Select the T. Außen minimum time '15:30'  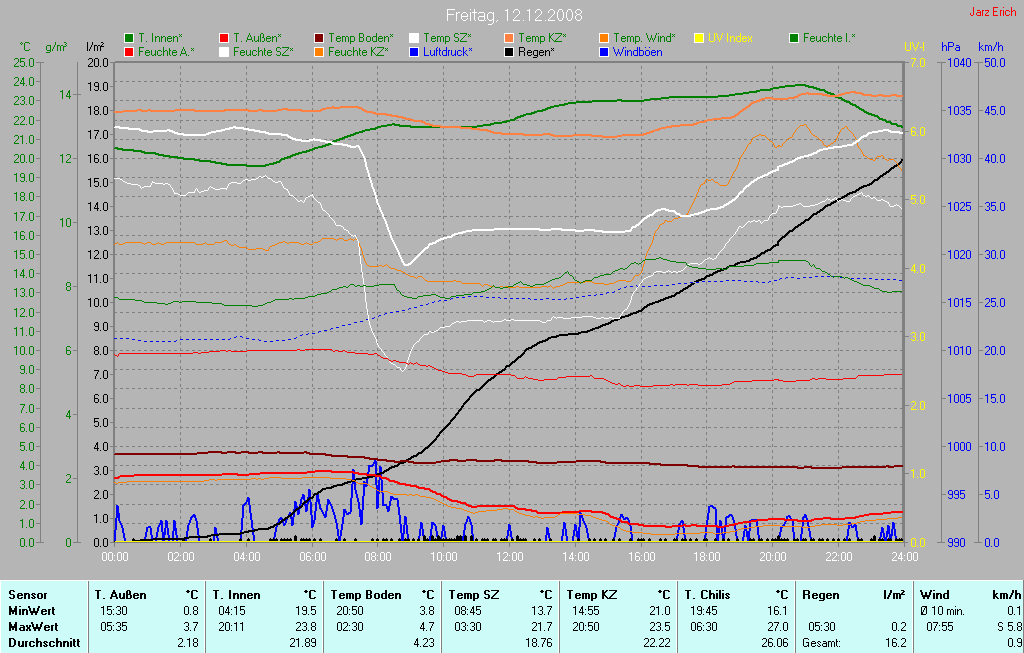tap(114, 611)
